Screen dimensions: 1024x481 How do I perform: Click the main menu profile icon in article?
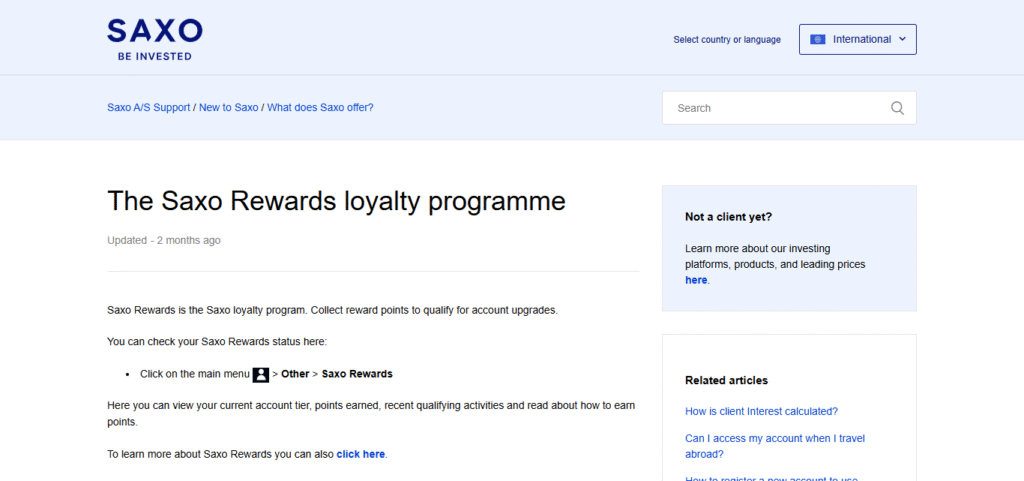coord(261,374)
